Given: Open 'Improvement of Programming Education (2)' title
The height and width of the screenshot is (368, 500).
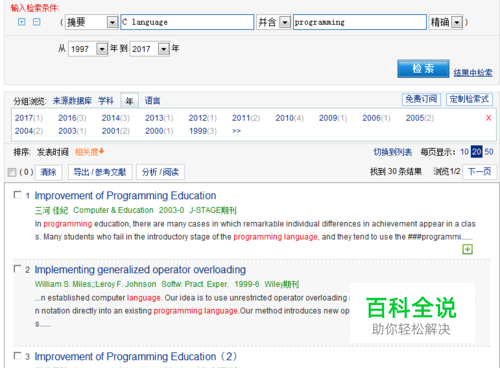Looking at the screenshot, I should 136,357.
